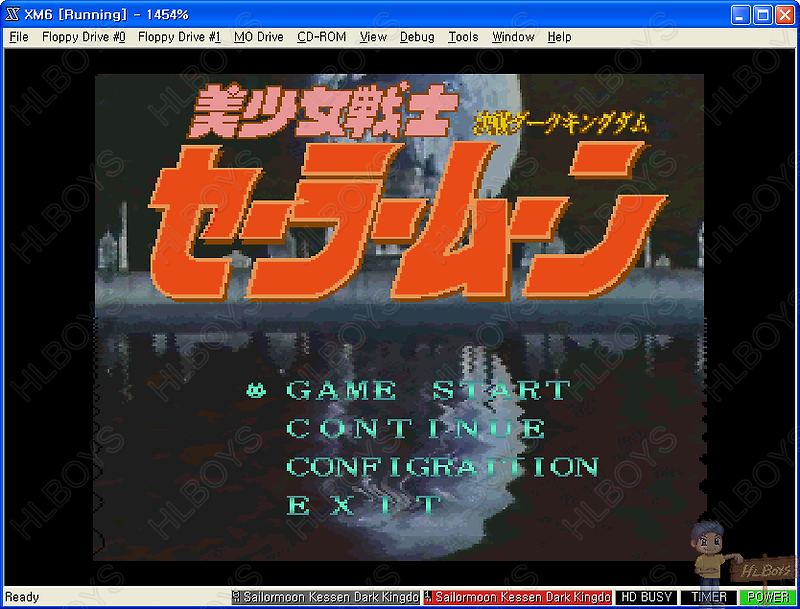Click the XM6 application icon in title bar
800x609 pixels.
tap(12, 14)
